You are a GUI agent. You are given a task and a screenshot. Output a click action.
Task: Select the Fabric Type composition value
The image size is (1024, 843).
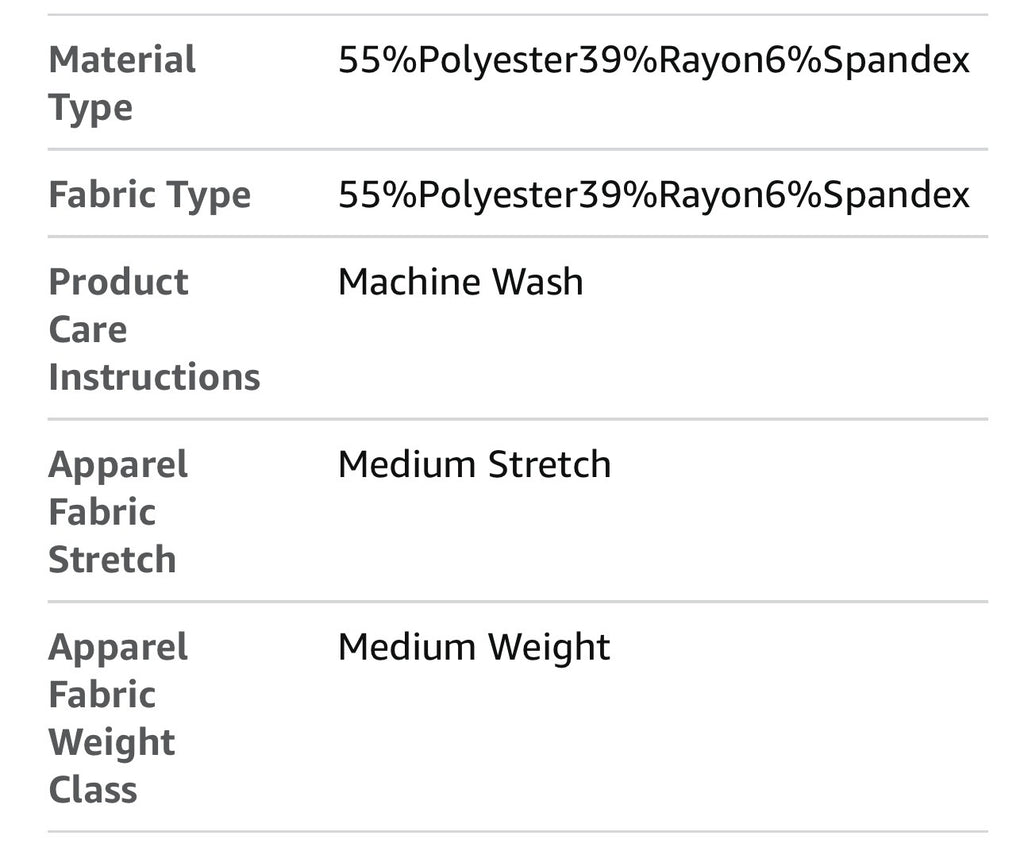pyautogui.click(x=654, y=195)
